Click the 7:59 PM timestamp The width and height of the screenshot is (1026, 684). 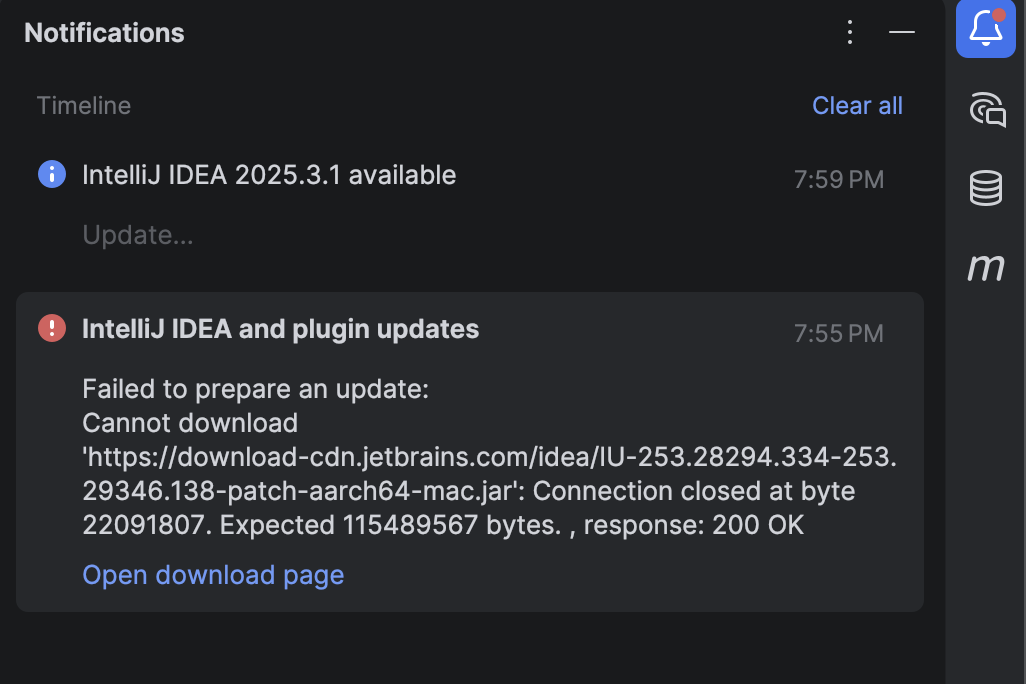(839, 179)
